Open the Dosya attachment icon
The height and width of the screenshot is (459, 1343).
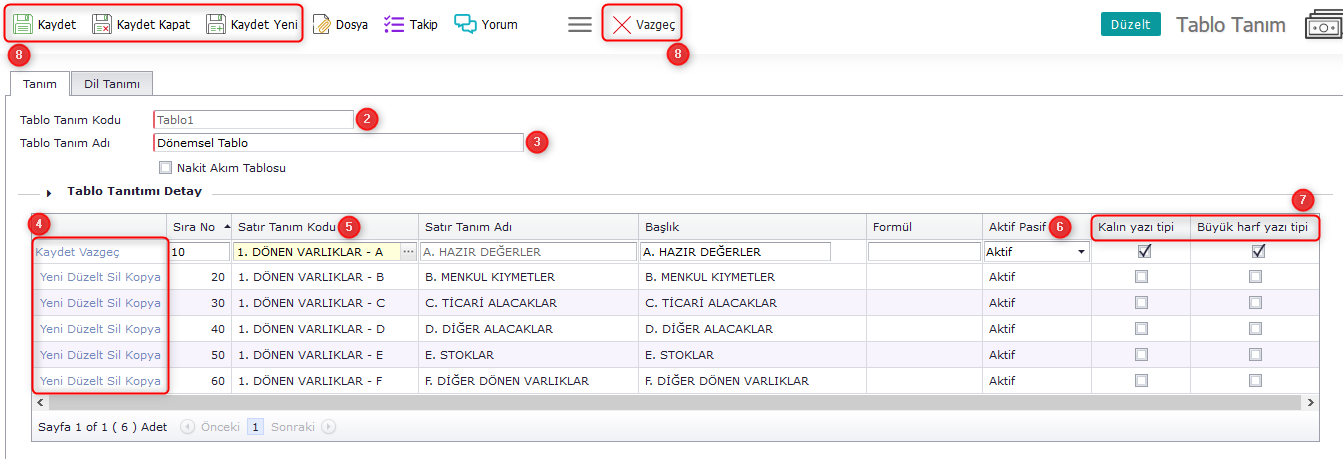pyautogui.click(x=322, y=24)
